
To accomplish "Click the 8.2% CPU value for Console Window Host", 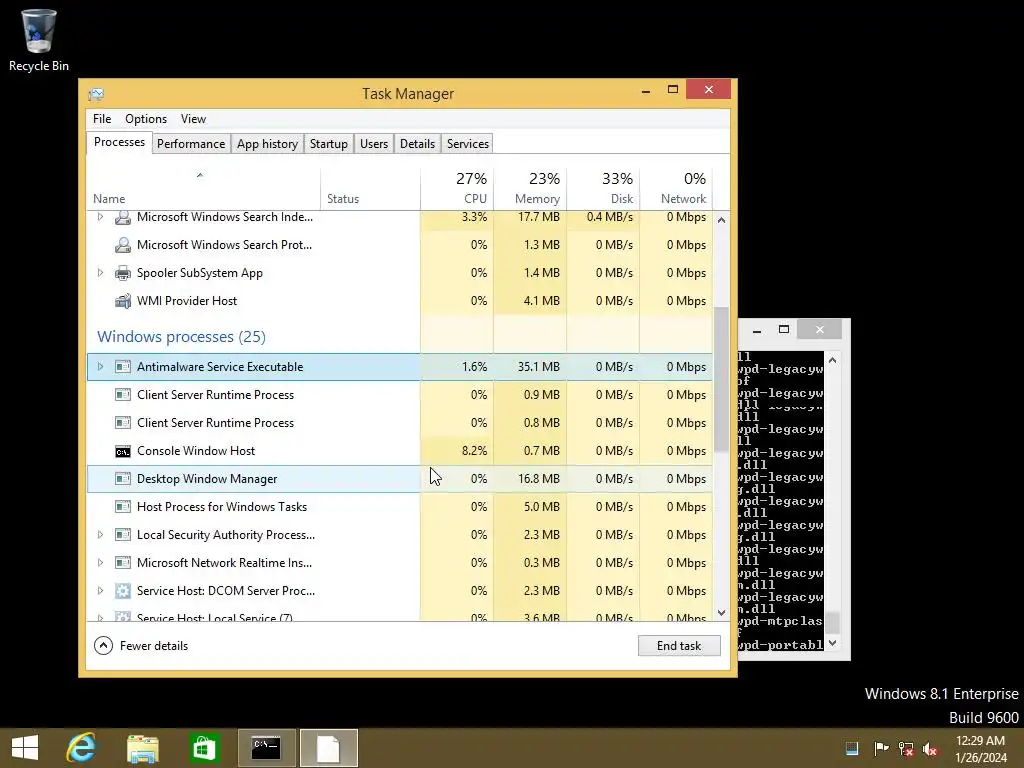I will (x=474, y=451).
